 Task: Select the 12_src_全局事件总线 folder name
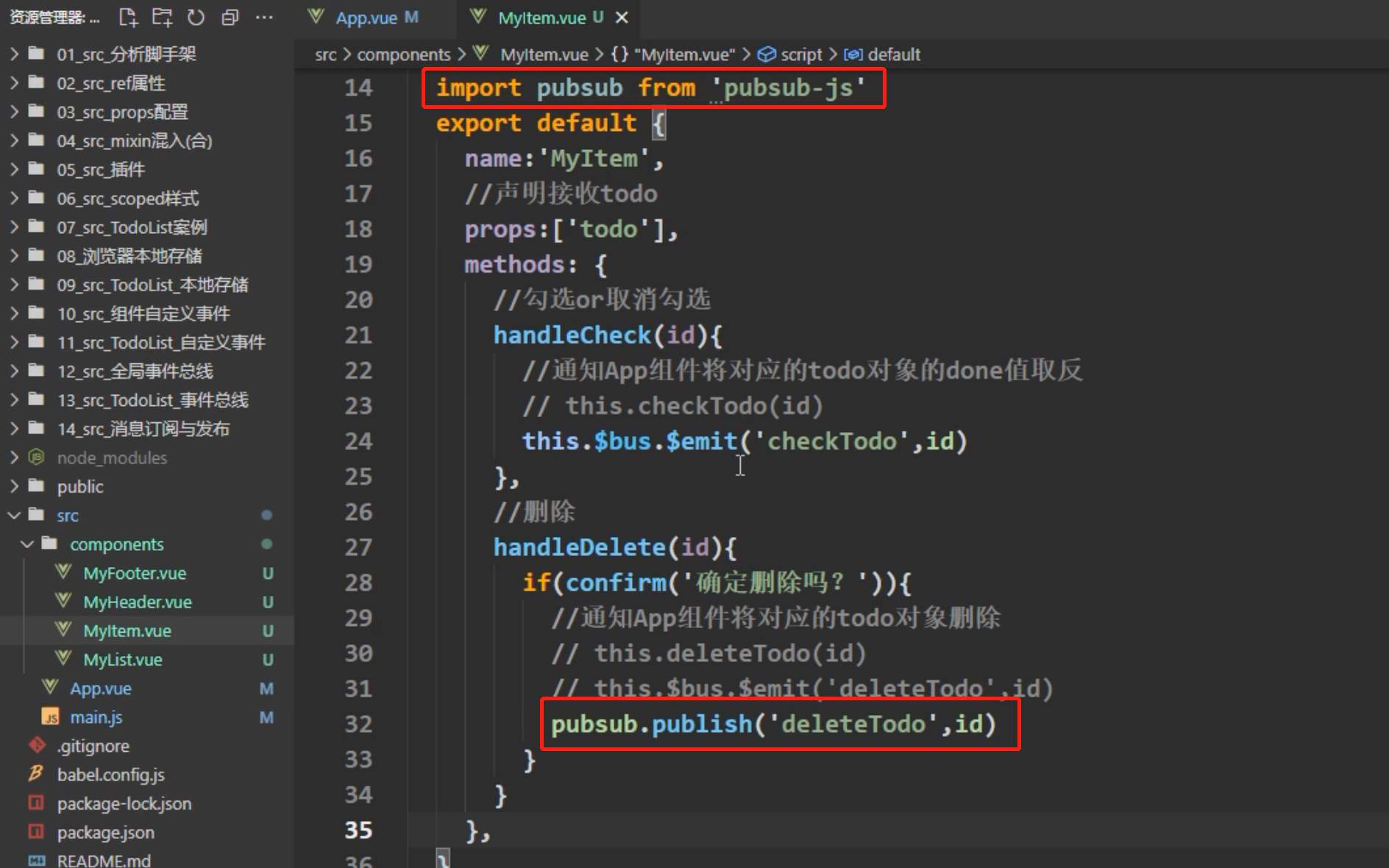[135, 371]
